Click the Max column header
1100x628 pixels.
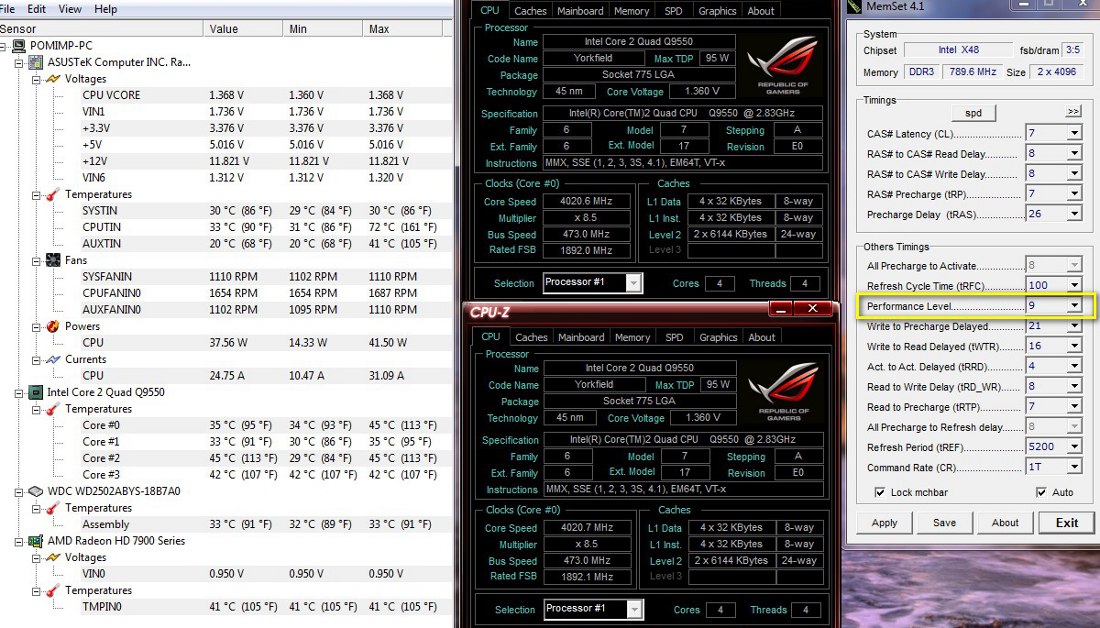pyautogui.click(x=379, y=29)
